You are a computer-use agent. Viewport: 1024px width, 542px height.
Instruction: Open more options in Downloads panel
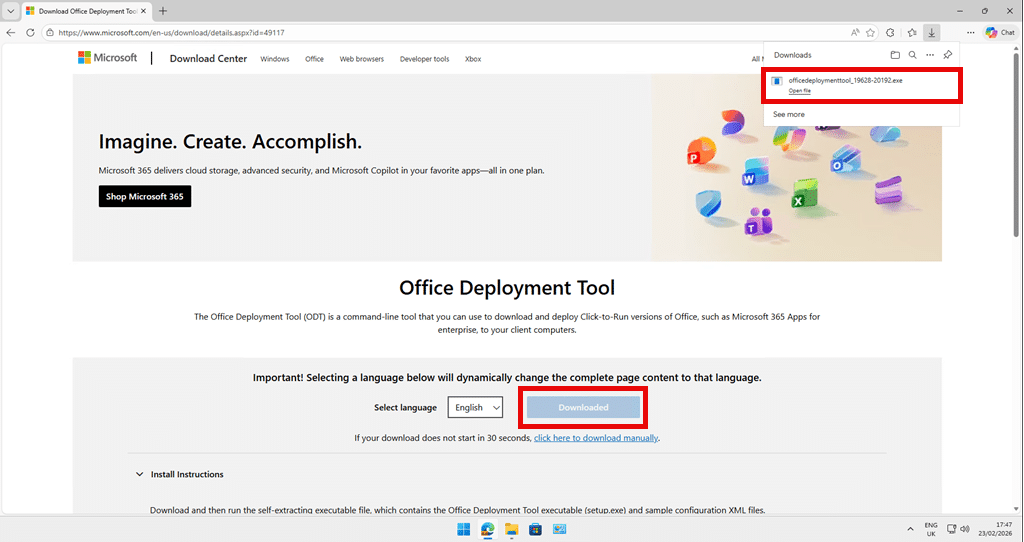tap(929, 55)
